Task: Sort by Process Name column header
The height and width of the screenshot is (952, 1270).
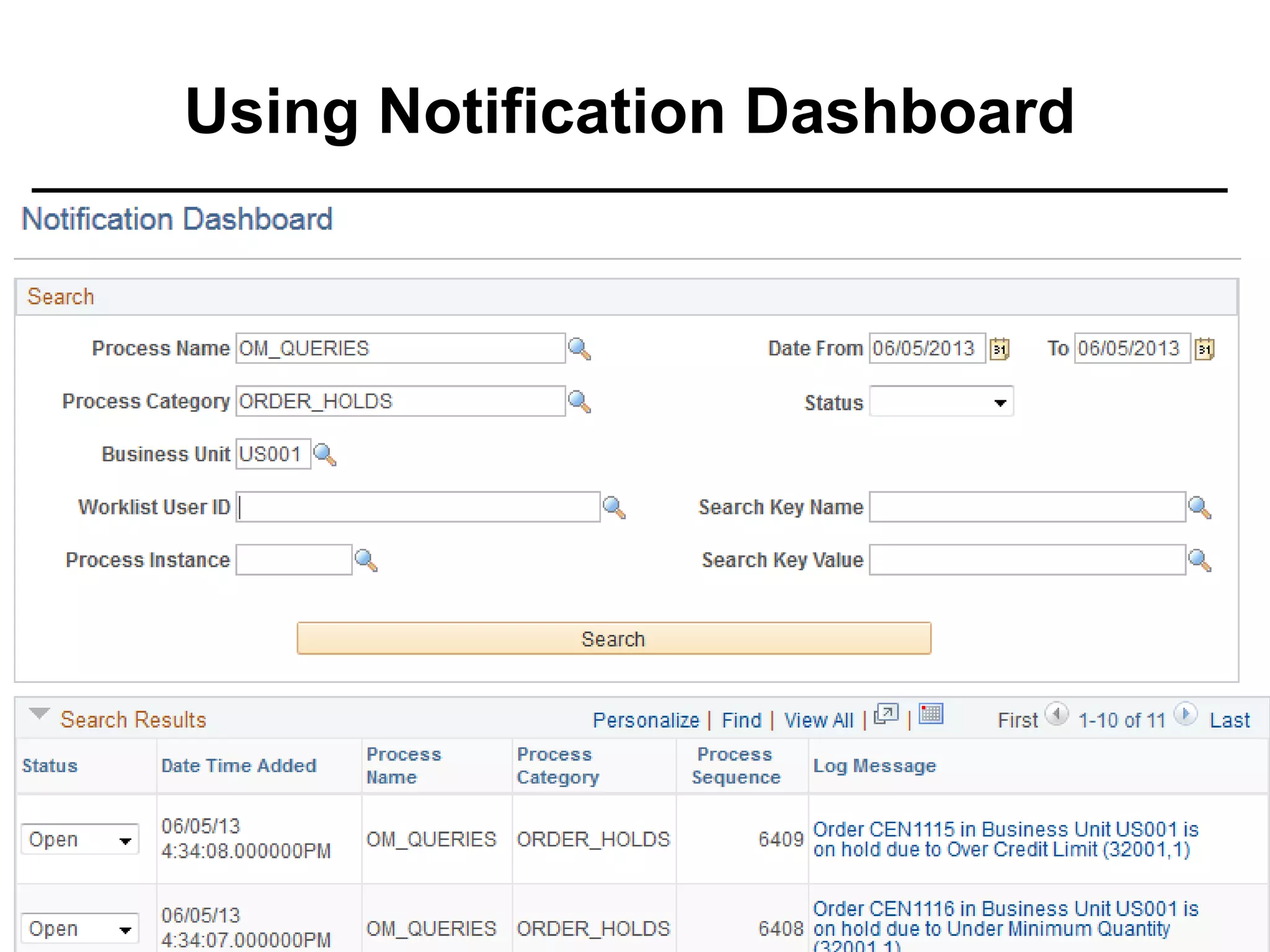Action: pos(404,765)
